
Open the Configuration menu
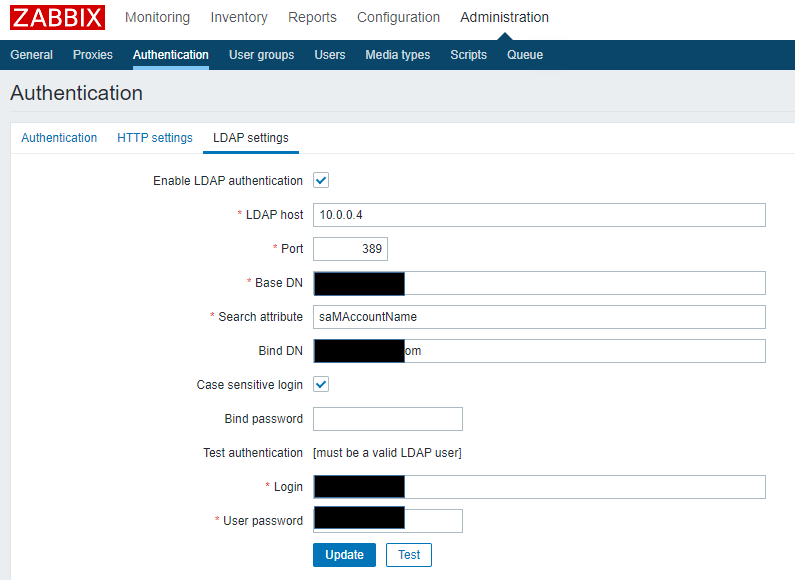coord(399,17)
